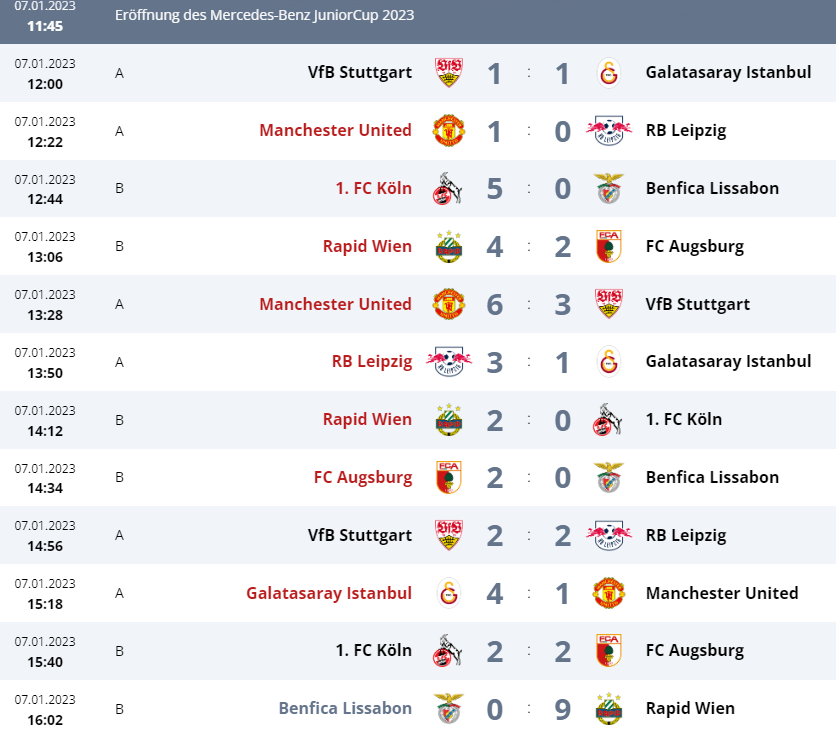Open FC Augsburg link in 14:34 match

coord(363,477)
